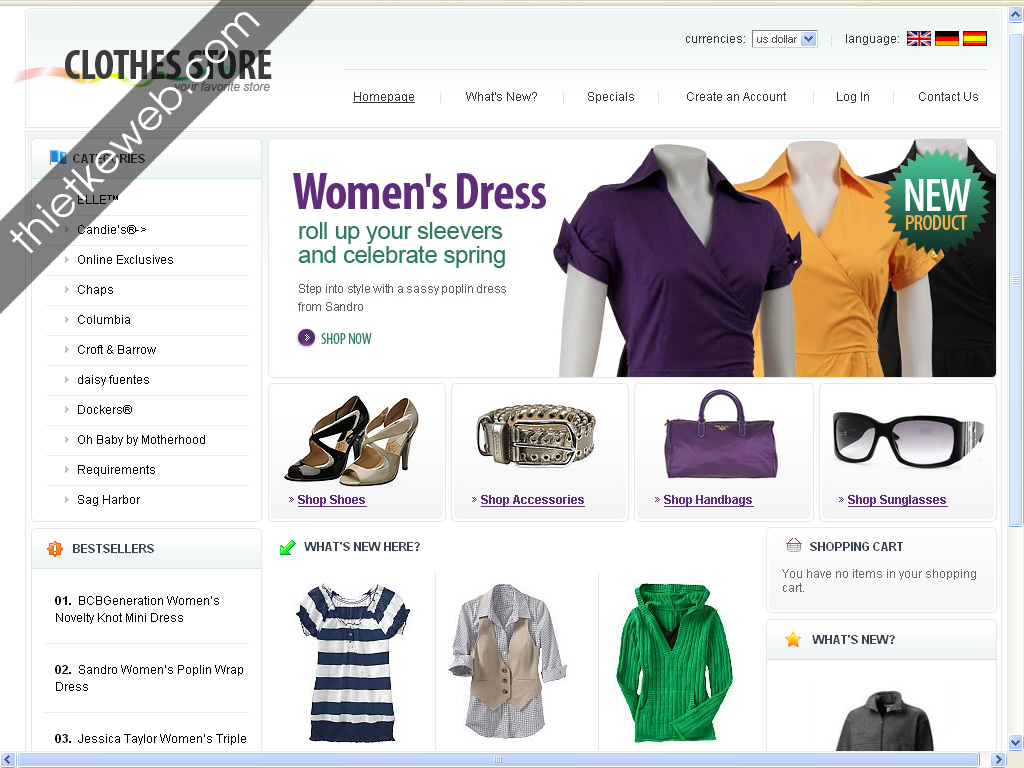
Task: Open the Columbia category link
Action: coord(104,319)
